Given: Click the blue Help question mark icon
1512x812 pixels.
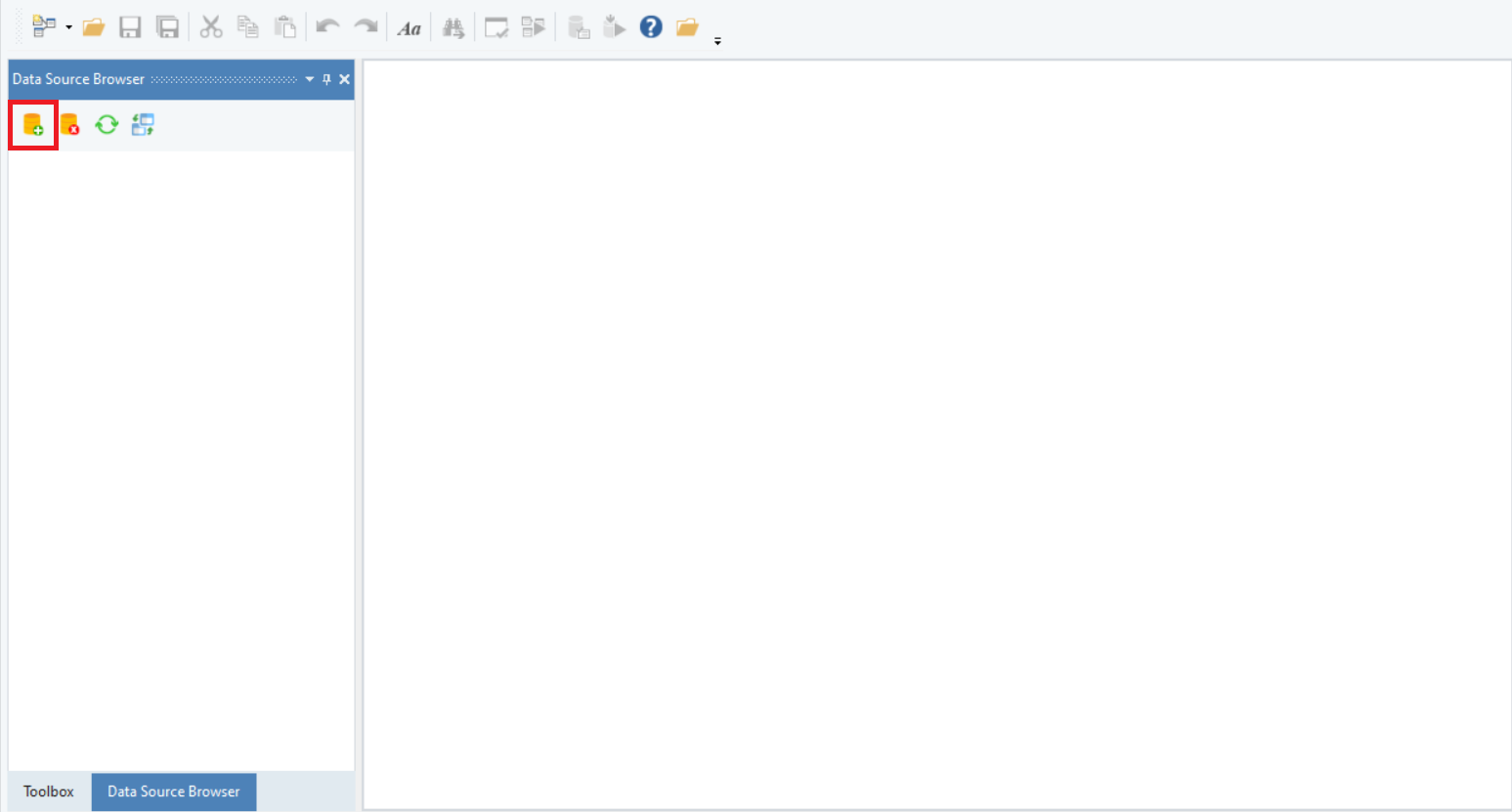Looking at the screenshot, I should 651,27.
